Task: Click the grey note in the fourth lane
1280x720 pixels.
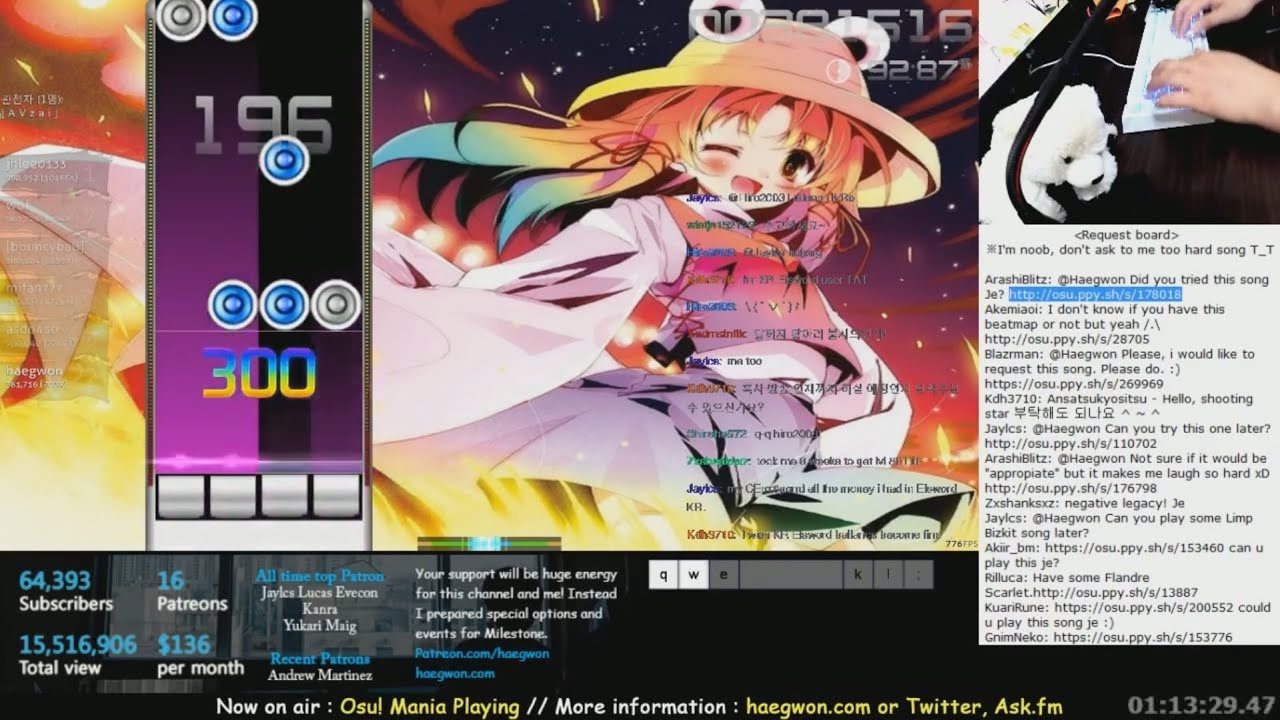Action: [336, 305]
